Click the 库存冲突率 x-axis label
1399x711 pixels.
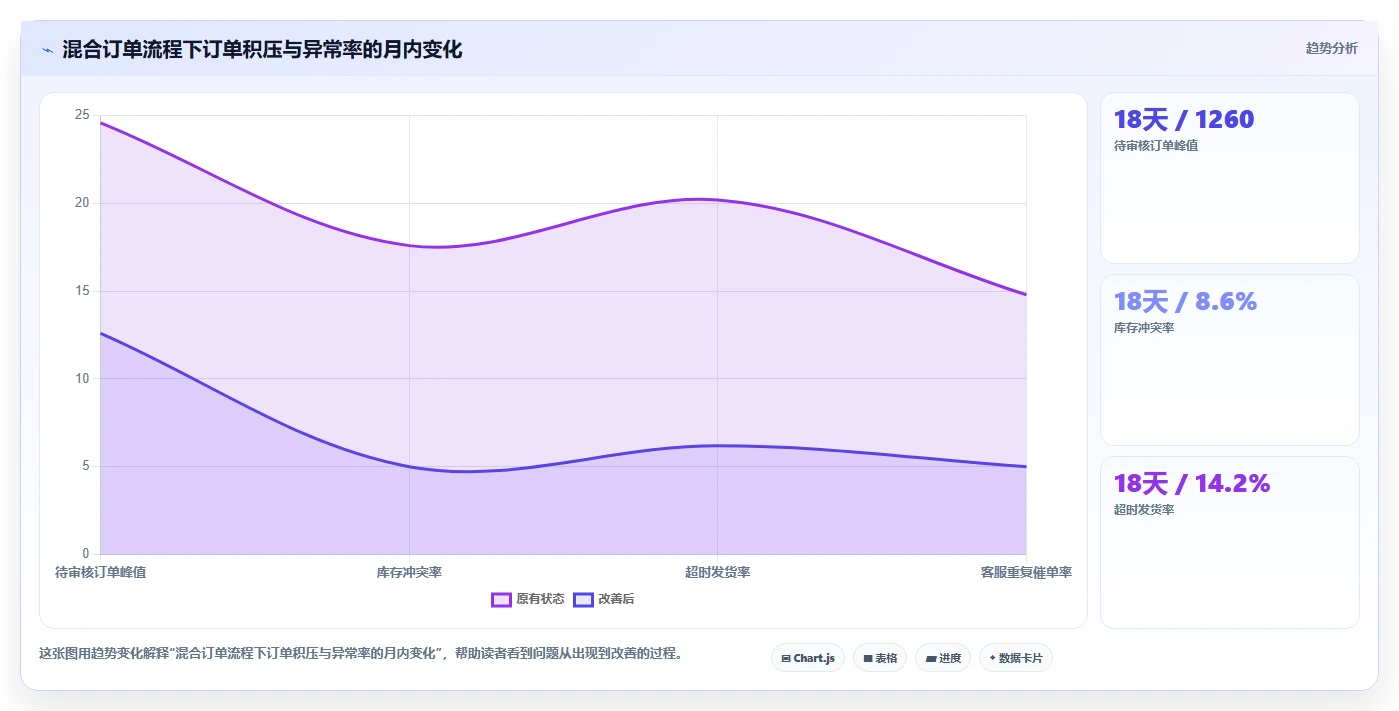(409, 573)
